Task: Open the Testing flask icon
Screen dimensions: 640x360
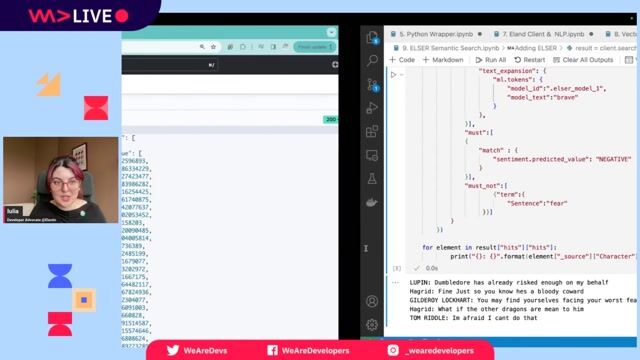Action: coord(372,178)
